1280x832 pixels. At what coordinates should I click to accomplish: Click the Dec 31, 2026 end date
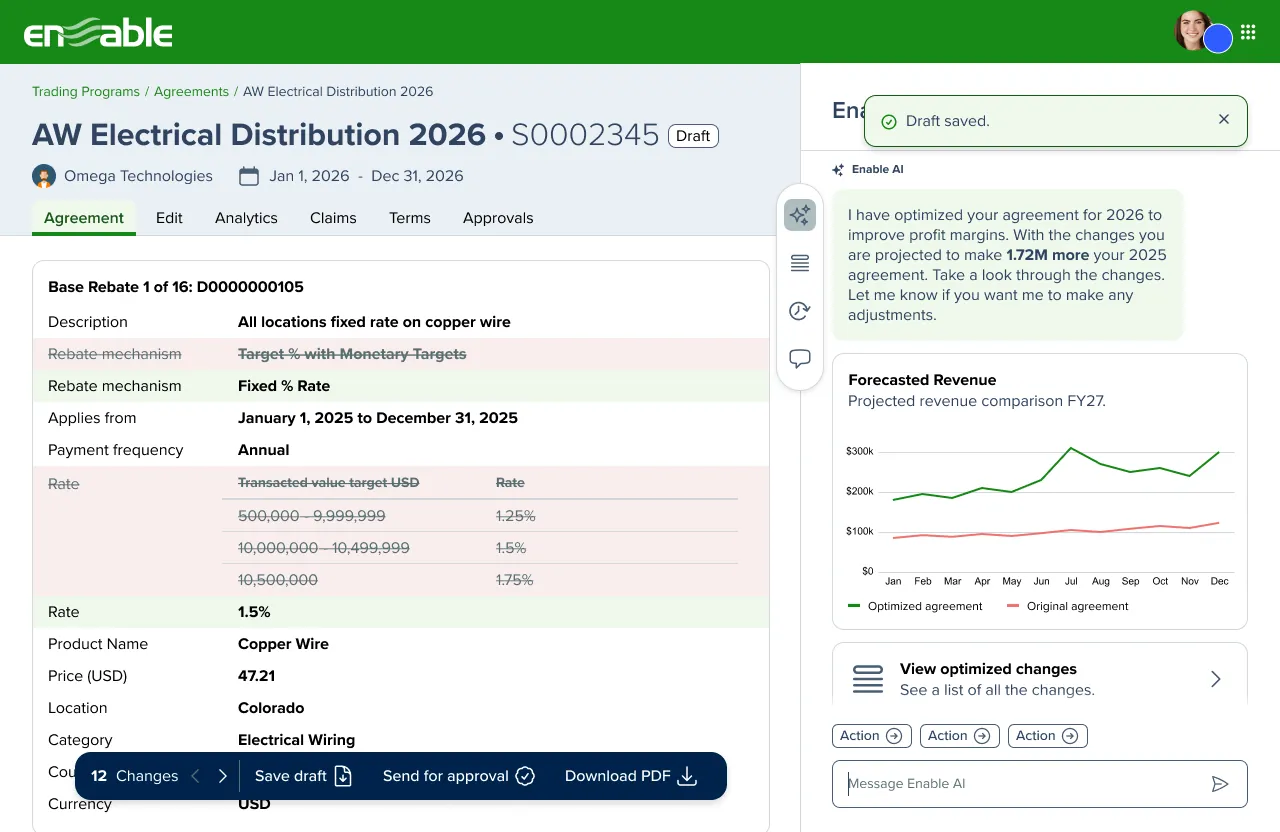coord(417,176)
